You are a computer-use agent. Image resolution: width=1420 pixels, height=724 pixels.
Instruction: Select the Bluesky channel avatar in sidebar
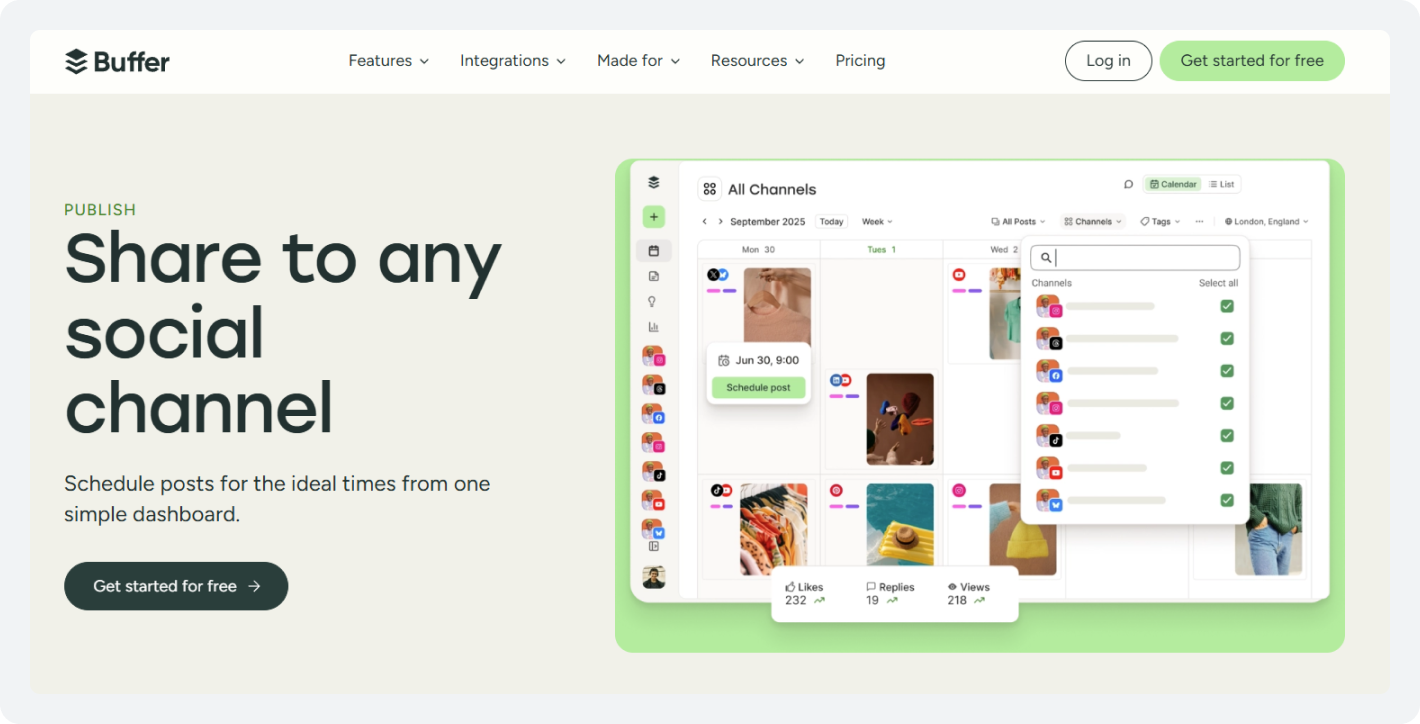[654, 529]
